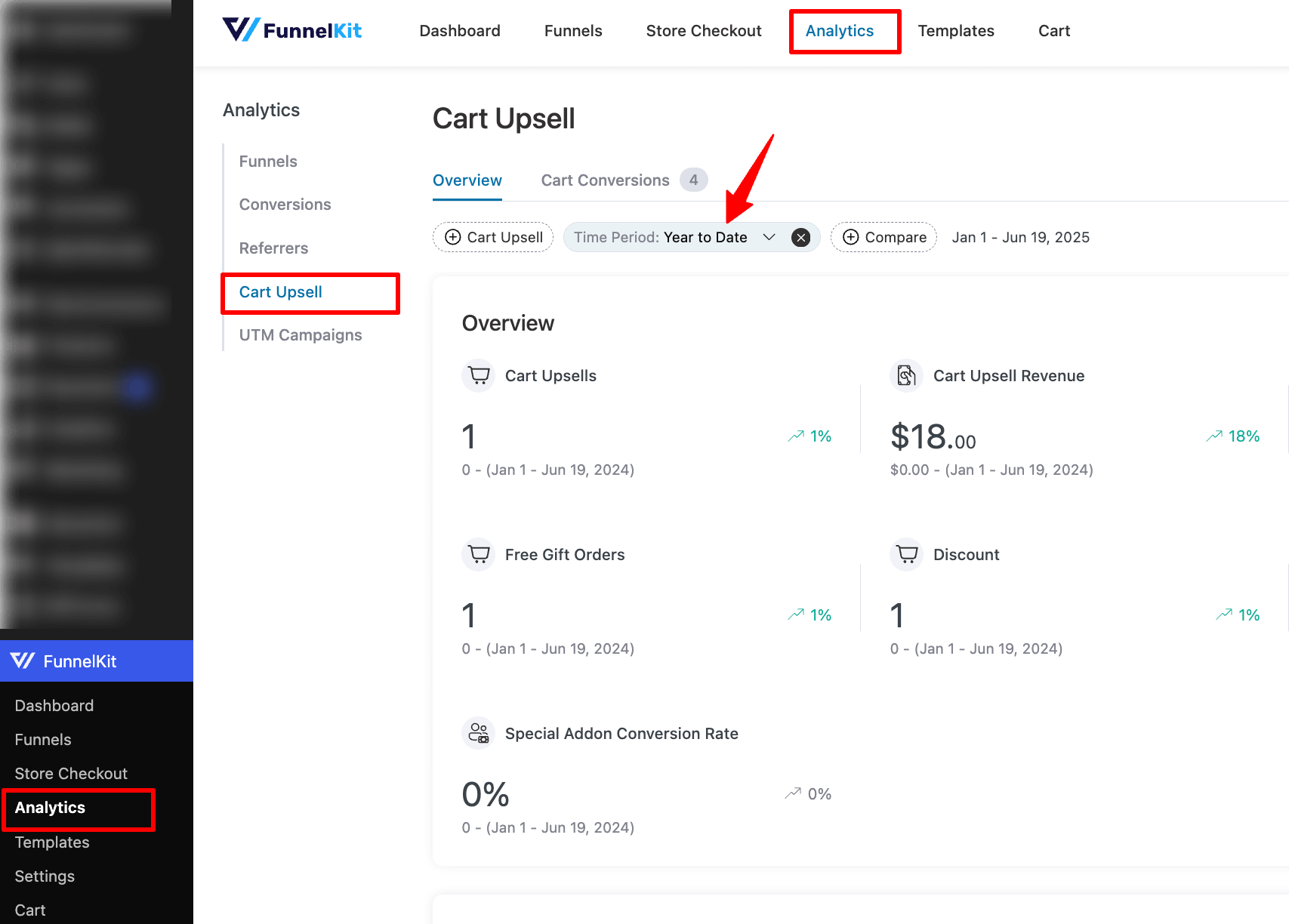Click the Cart Upsell Revenue icon
1289x924 pixels.
pos(907,375)
